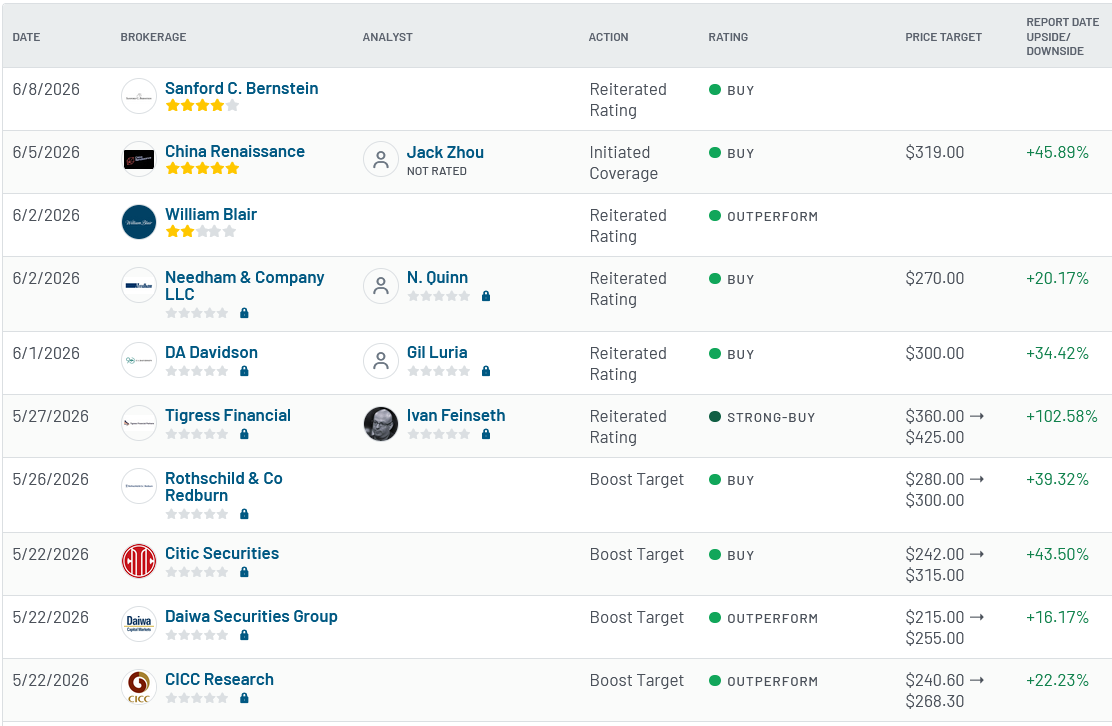Click the lock icon beside Ivan Feinseth's stars
Image resolution: width=1112 pixels, height=726 pixels.
(x=486, y=434)
